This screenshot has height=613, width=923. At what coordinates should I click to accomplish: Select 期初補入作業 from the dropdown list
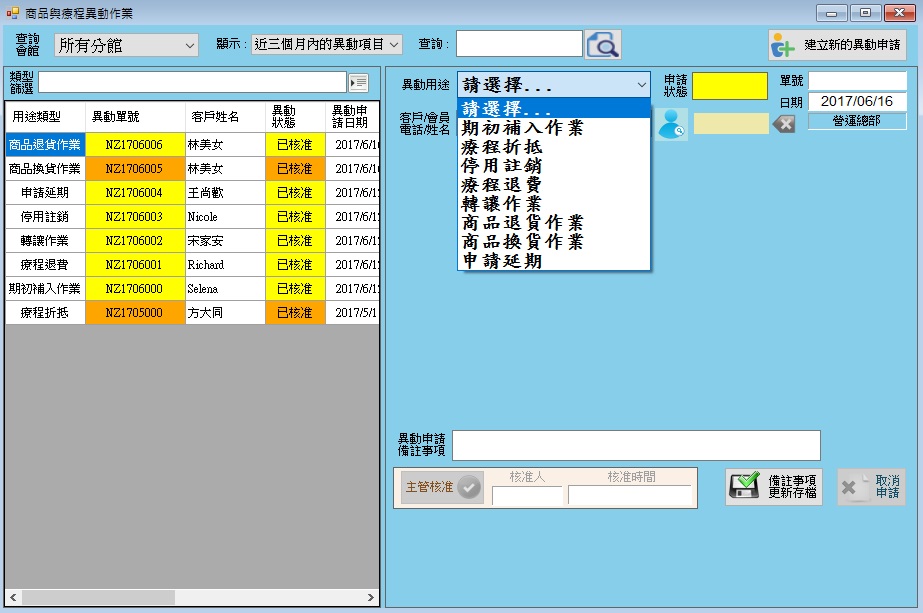coord(522,128)
